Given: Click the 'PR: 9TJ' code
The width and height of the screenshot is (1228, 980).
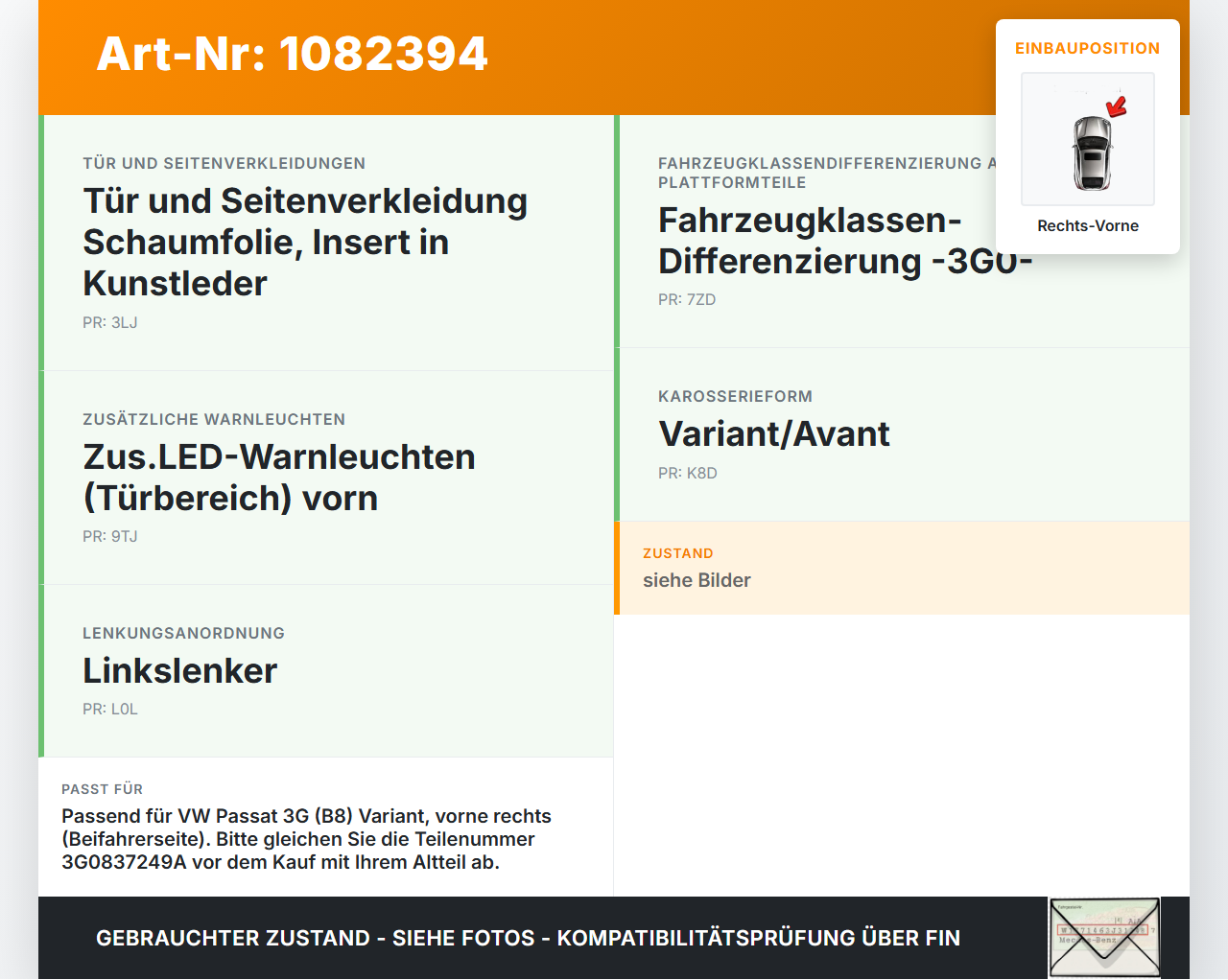Looking at the screenshot, I should [110, 536].
